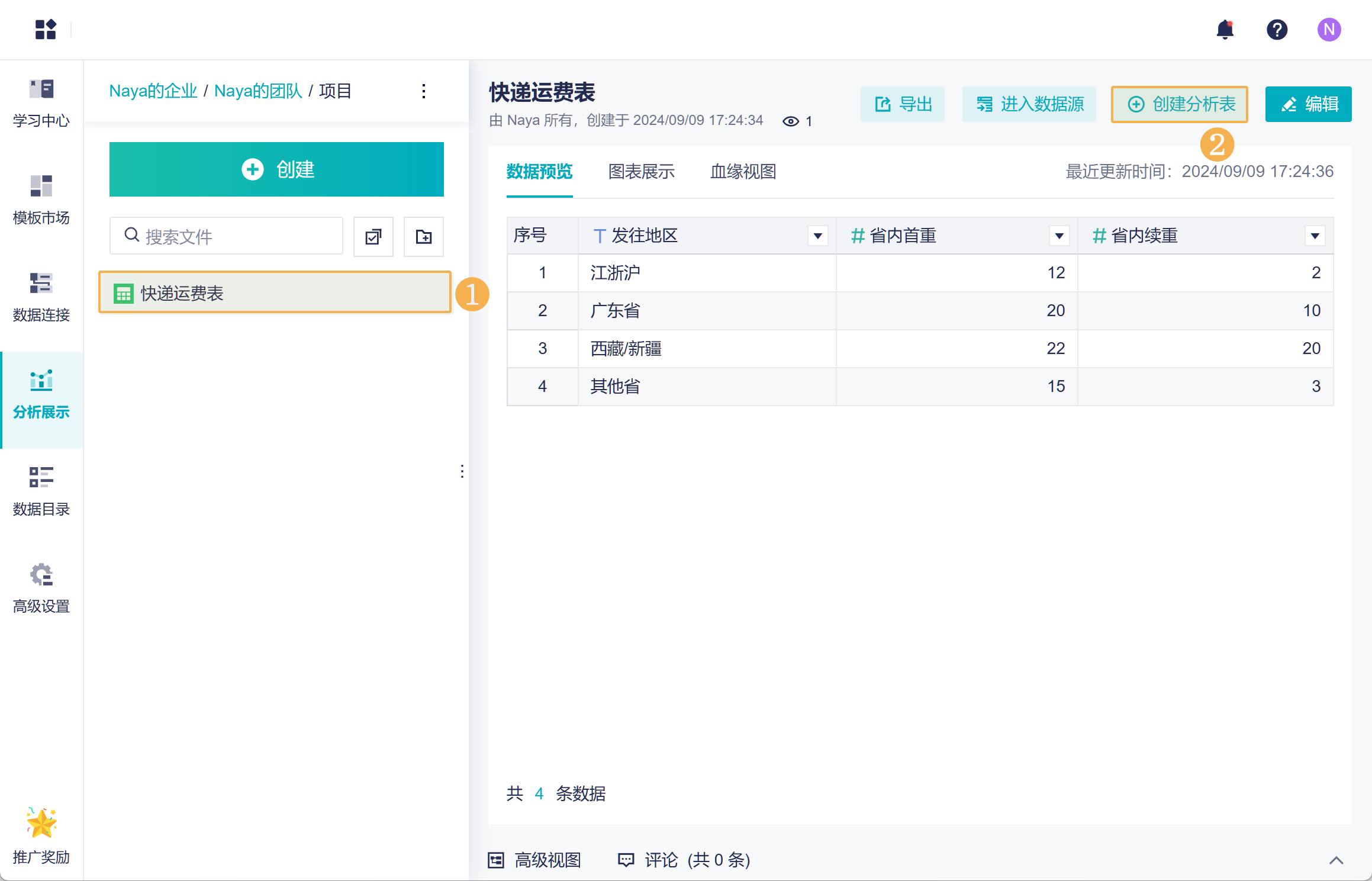Open 高级设置 gear icon

point(41,574)
